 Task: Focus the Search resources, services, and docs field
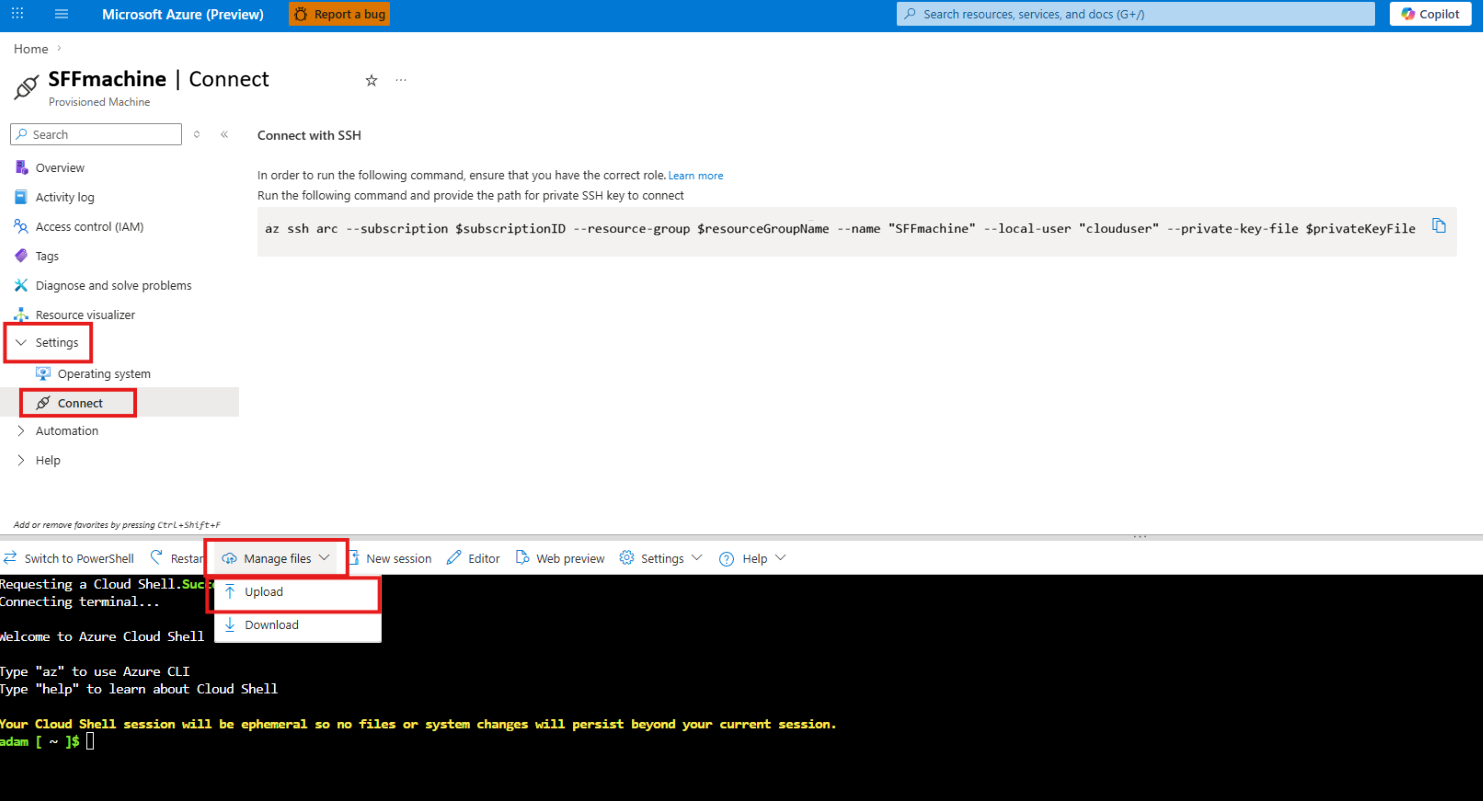click(1137, 14)
